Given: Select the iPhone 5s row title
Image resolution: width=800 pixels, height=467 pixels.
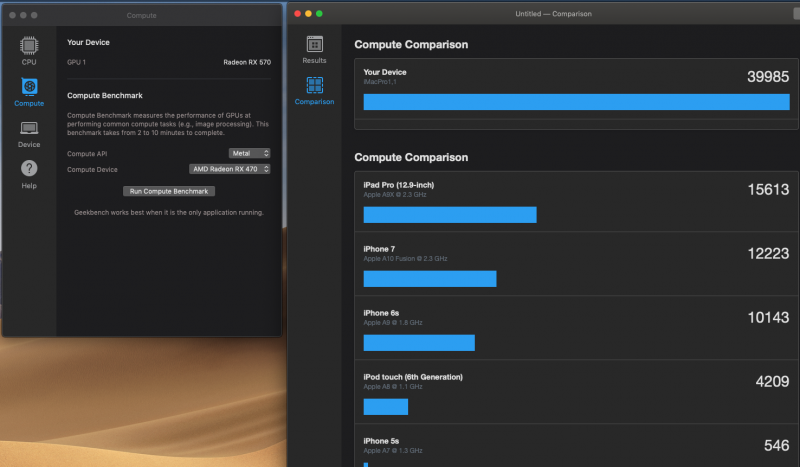Looking at the screenshot, I should coord(381,441).
